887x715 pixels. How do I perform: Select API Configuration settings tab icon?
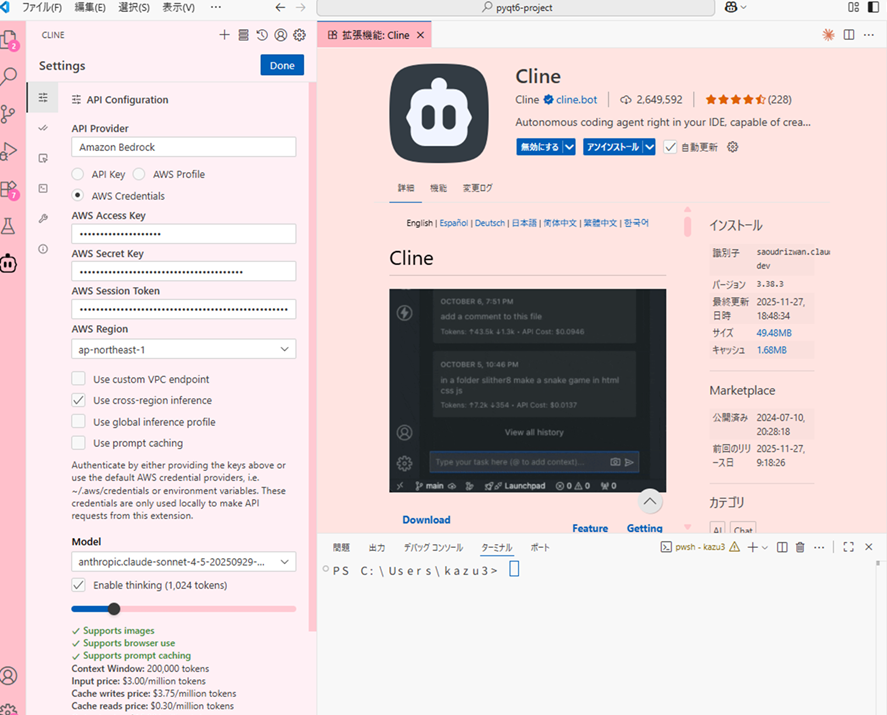43,97
